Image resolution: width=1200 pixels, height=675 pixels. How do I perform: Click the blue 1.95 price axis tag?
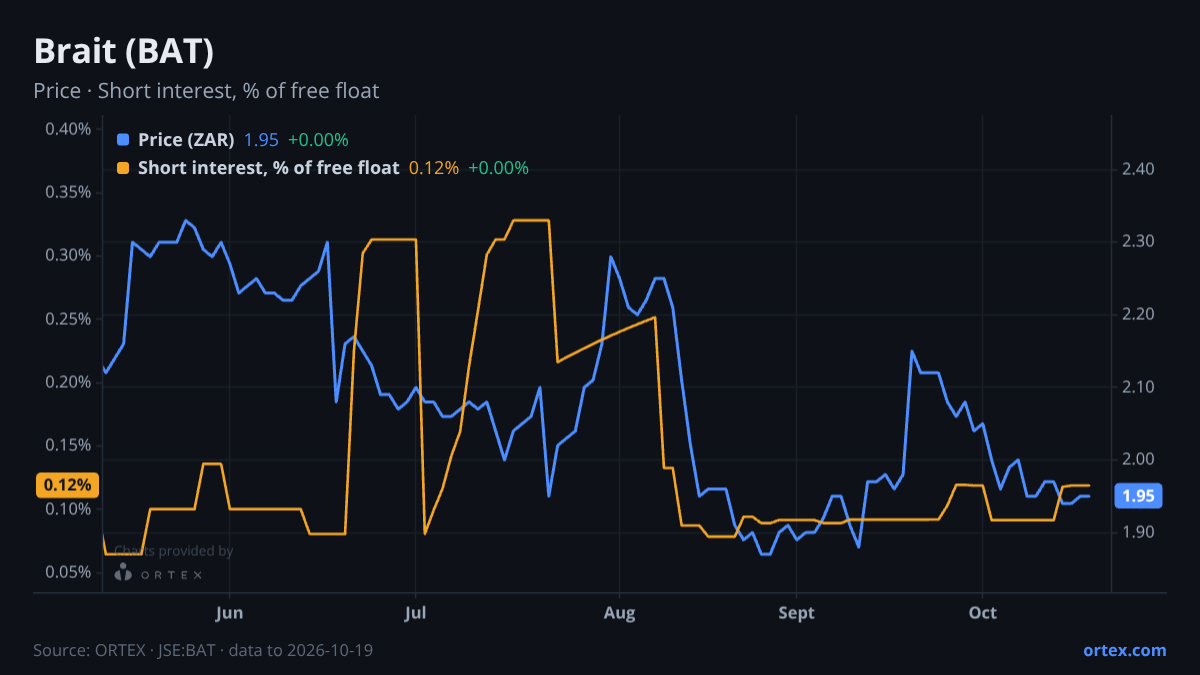tap(1138, 496)
